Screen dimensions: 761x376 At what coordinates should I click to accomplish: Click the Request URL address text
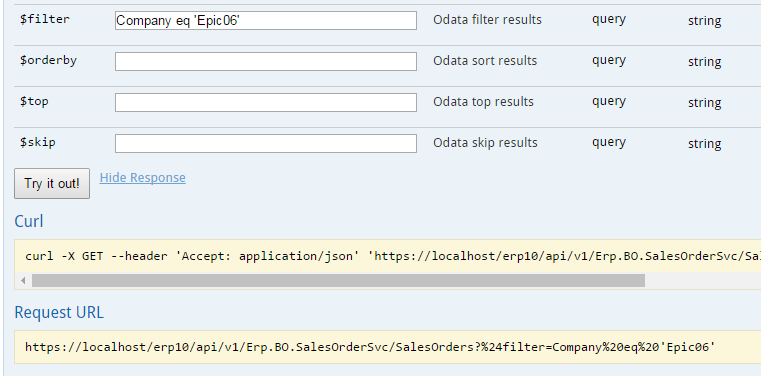(x=370, y=347)
